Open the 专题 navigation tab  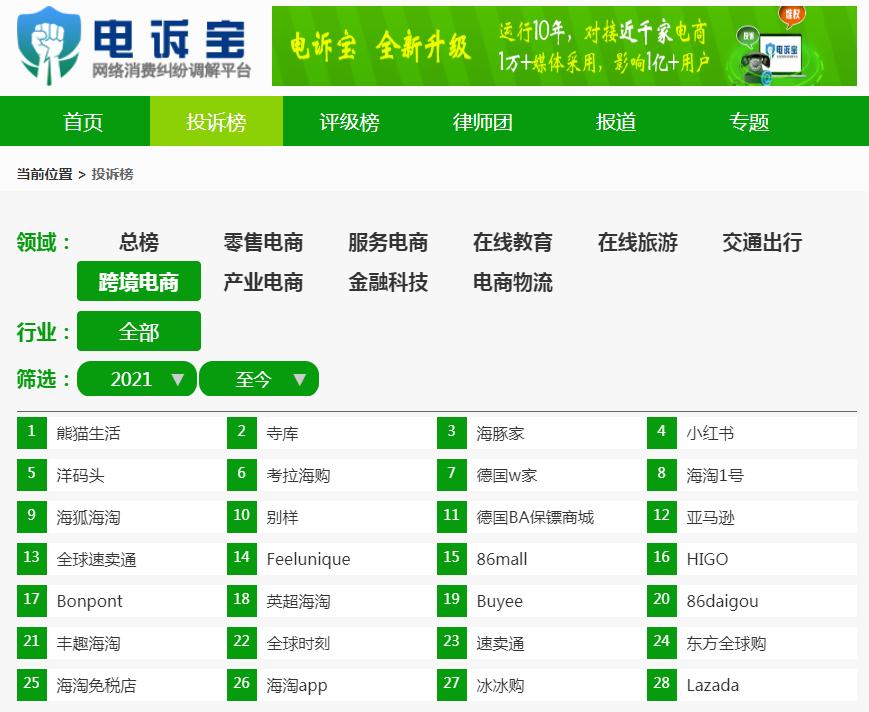point(747,122)
